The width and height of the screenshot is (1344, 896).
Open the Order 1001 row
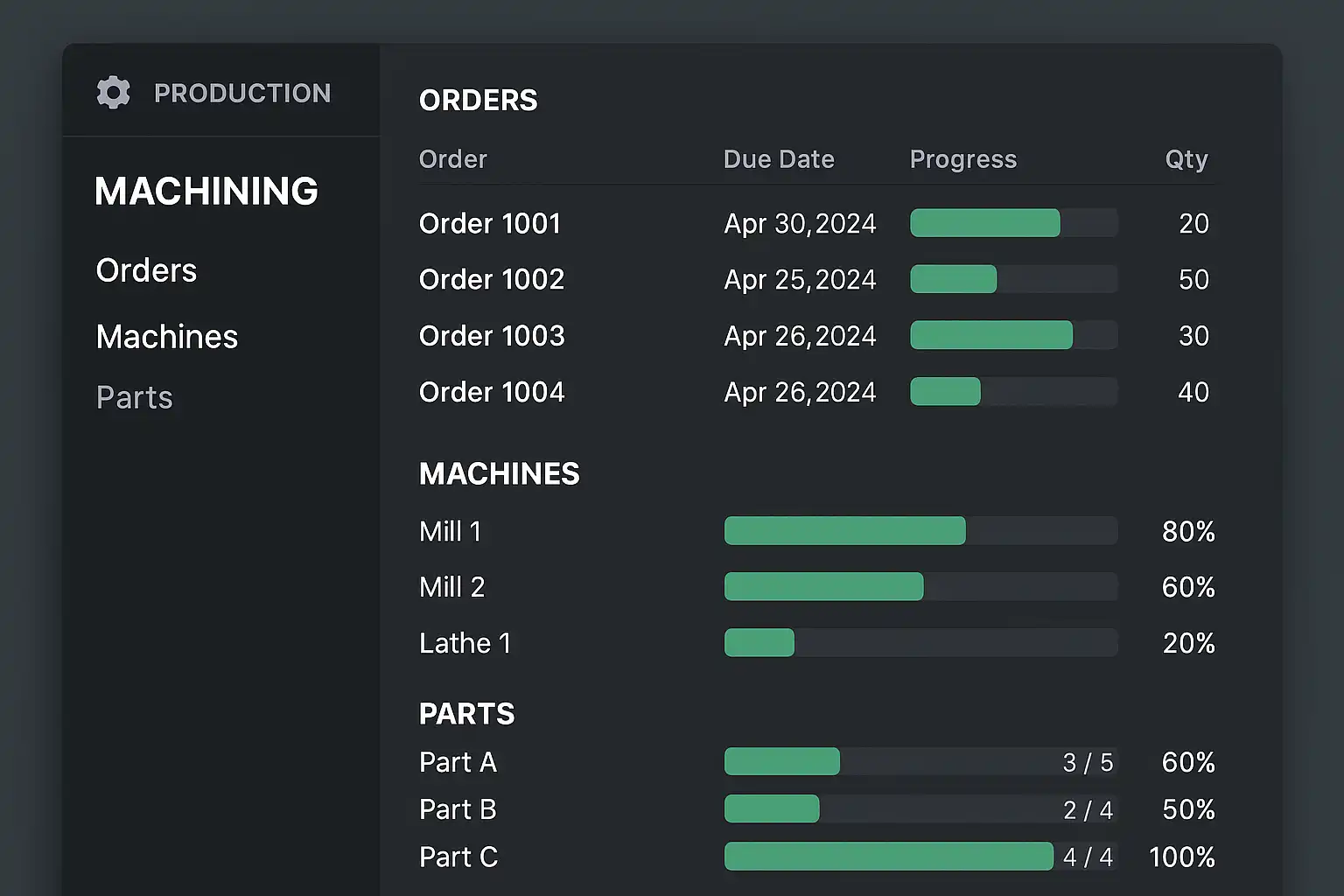click(490, 224)
